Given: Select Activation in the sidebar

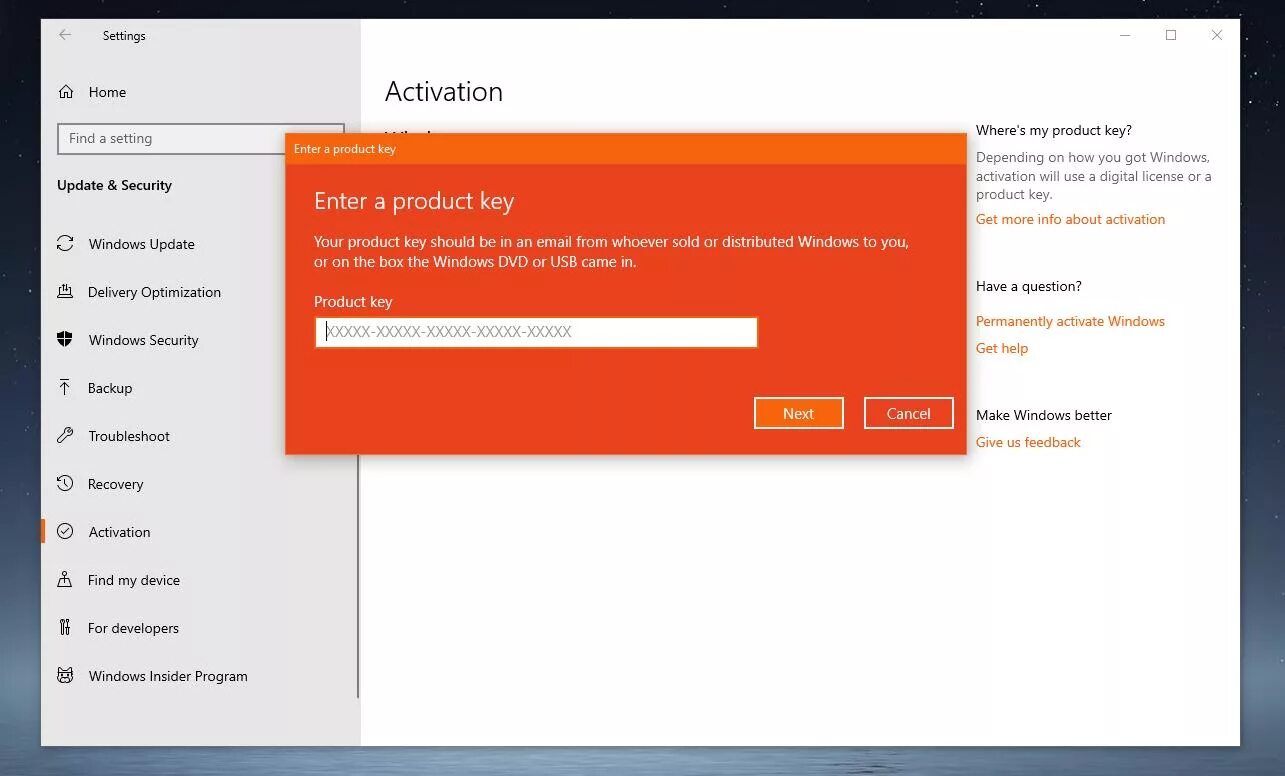Looking at the screenshot, I should [x=119, y=532].
